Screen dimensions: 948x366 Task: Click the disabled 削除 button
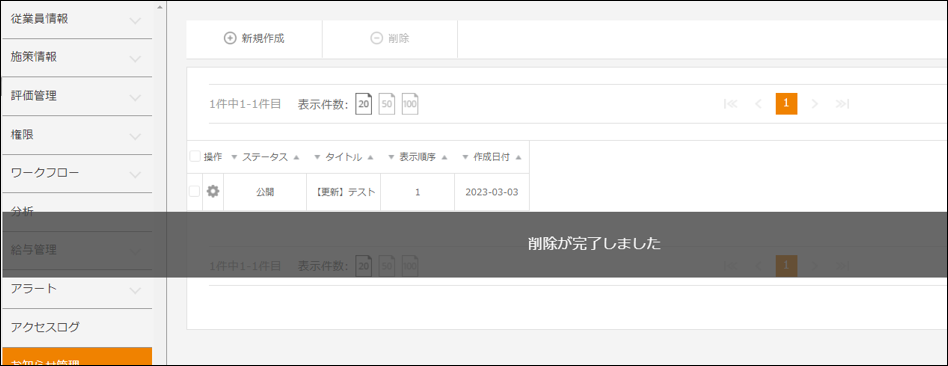(390, 39)
